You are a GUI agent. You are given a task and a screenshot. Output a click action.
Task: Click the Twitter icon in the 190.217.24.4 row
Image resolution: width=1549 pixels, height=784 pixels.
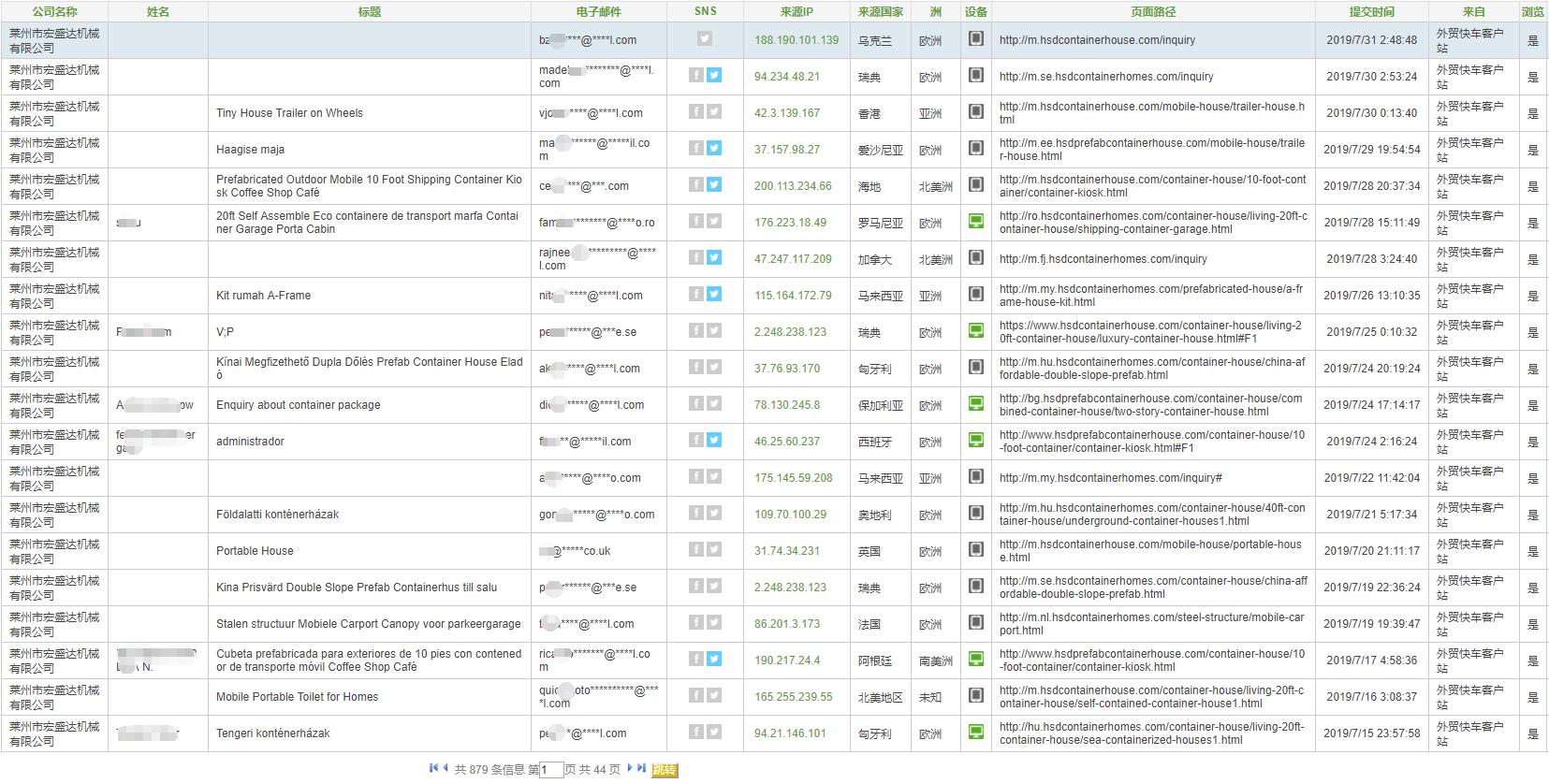tap(714, 659)
